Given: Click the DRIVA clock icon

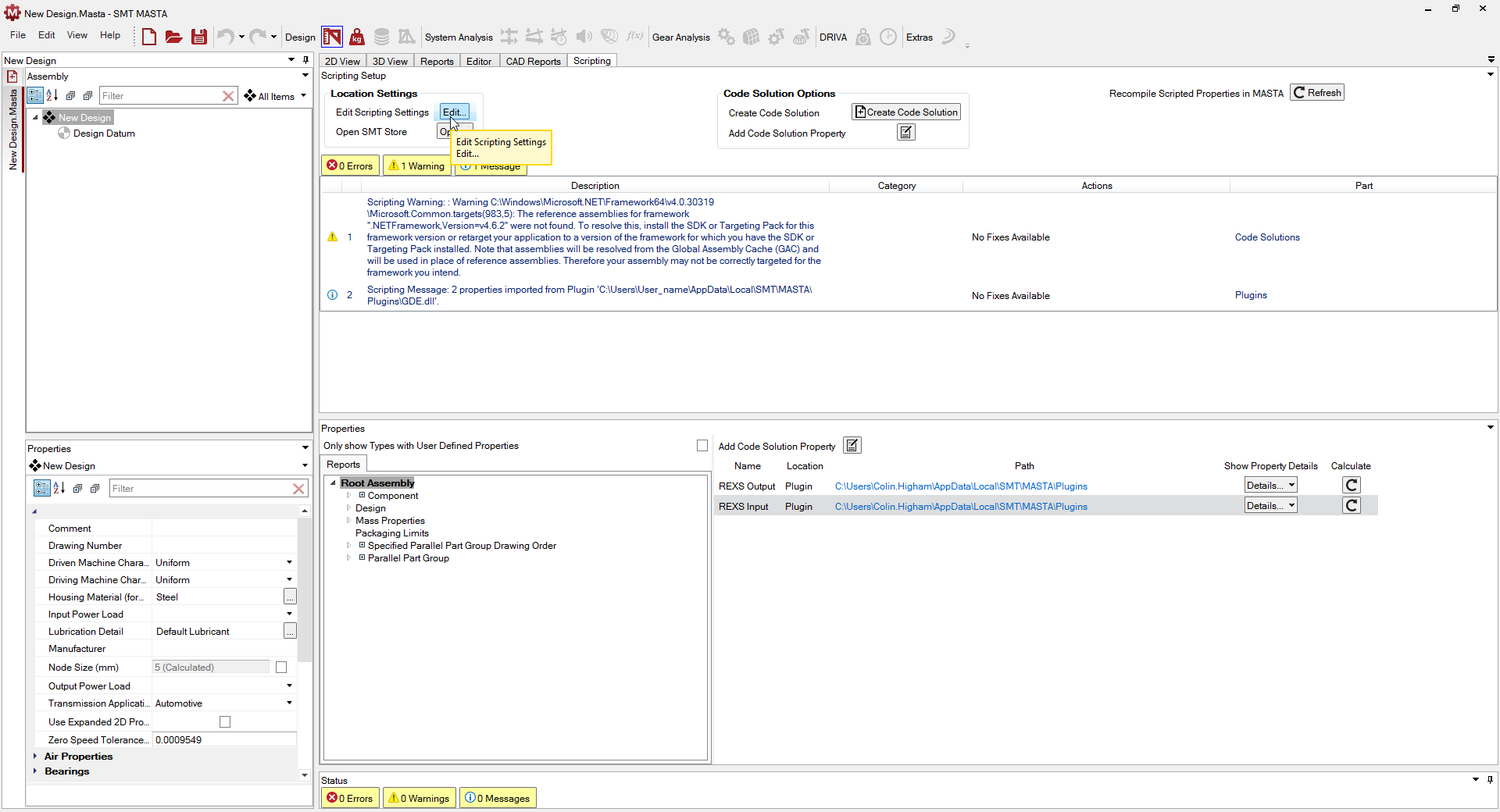Looking at the screenshot, I should (x=888, y=37).
